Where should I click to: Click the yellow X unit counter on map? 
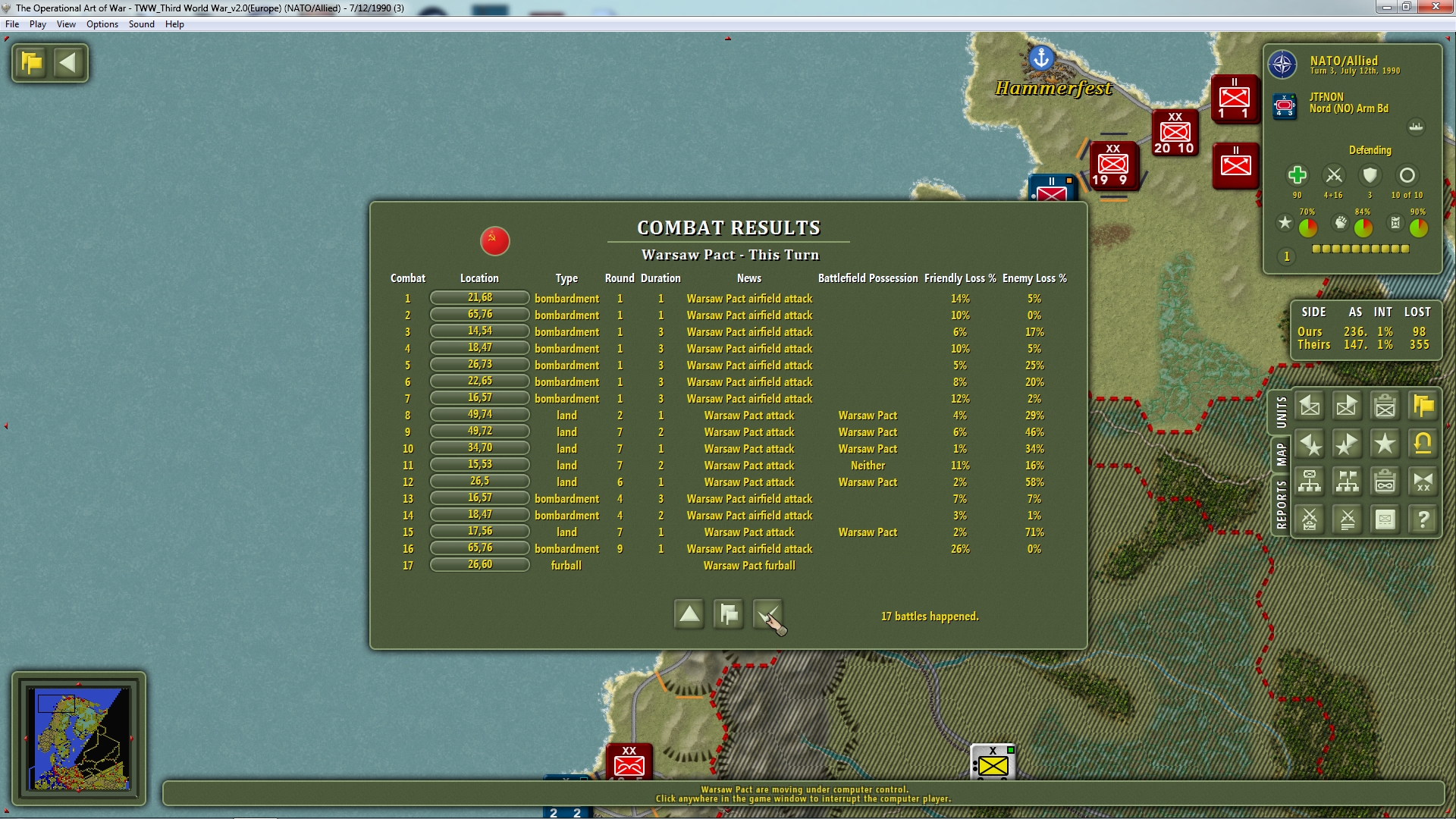pyautogui.click(x=993, y=761)
